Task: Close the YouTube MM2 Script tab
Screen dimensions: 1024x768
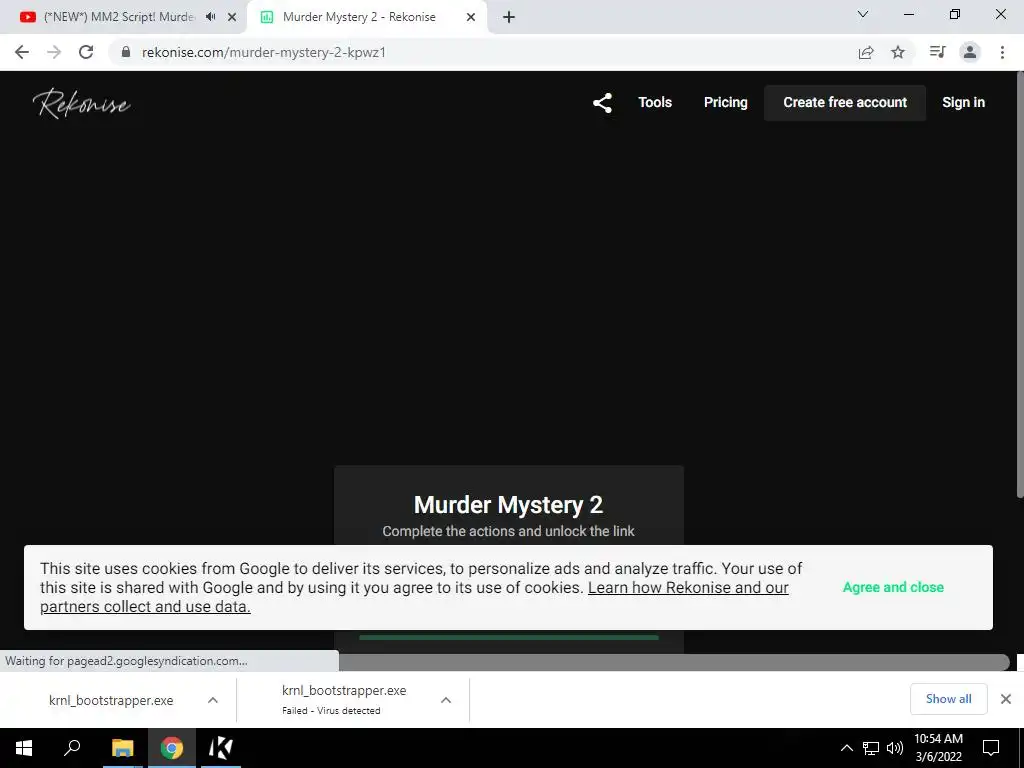Action: point(232,17)
